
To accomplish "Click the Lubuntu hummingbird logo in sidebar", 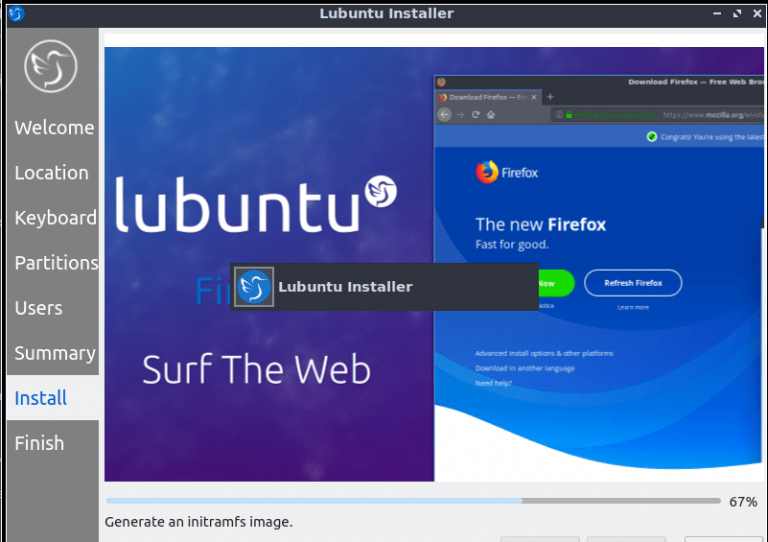I will [51, 66].
